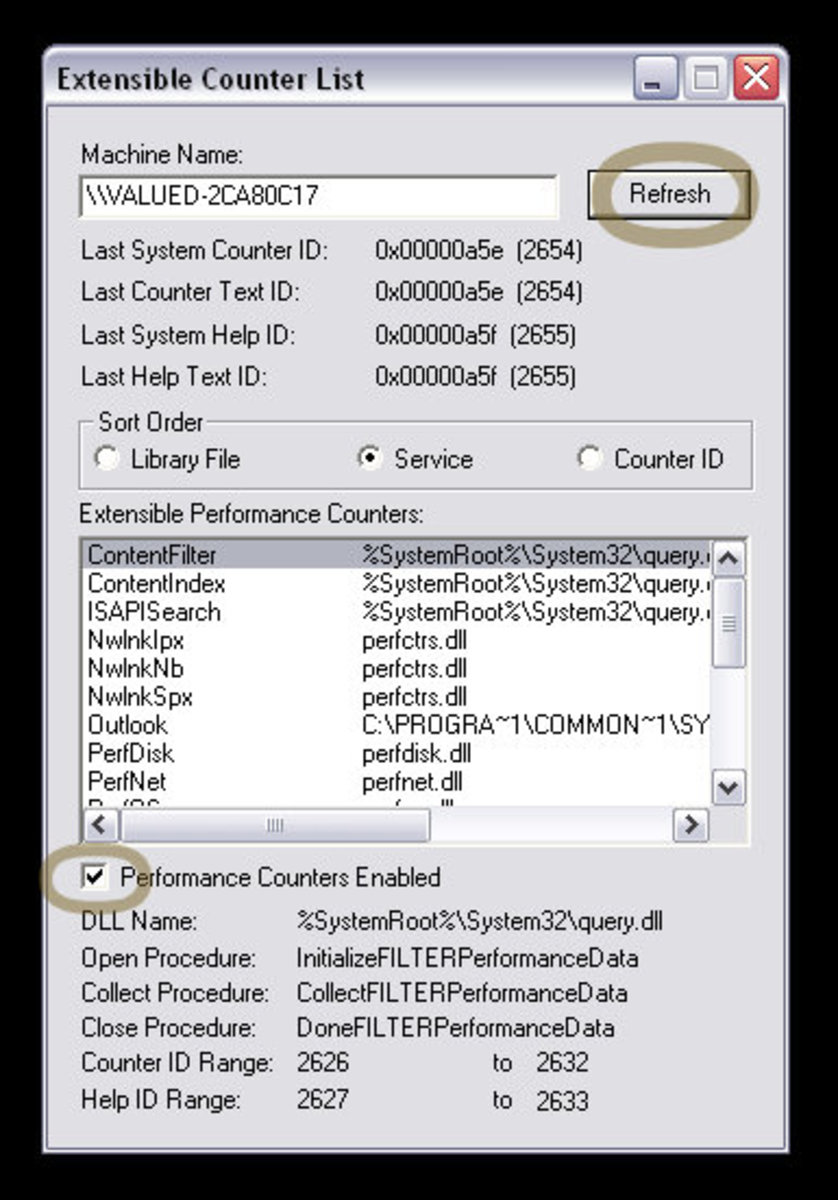Select NwlnkIpx in the counters list
Screen dimensions: 838x1200
pyautogui.click(x=136, y=640)
